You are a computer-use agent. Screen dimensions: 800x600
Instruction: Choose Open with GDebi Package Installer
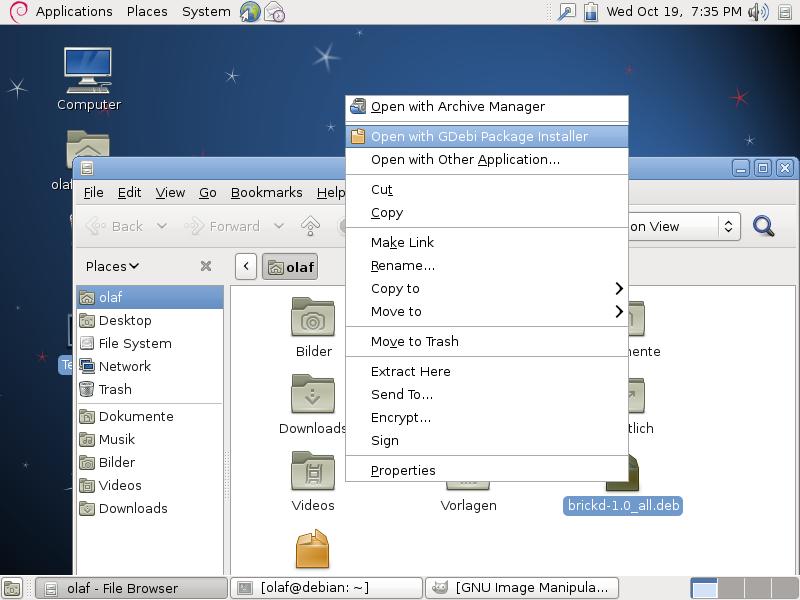(479, 136)
